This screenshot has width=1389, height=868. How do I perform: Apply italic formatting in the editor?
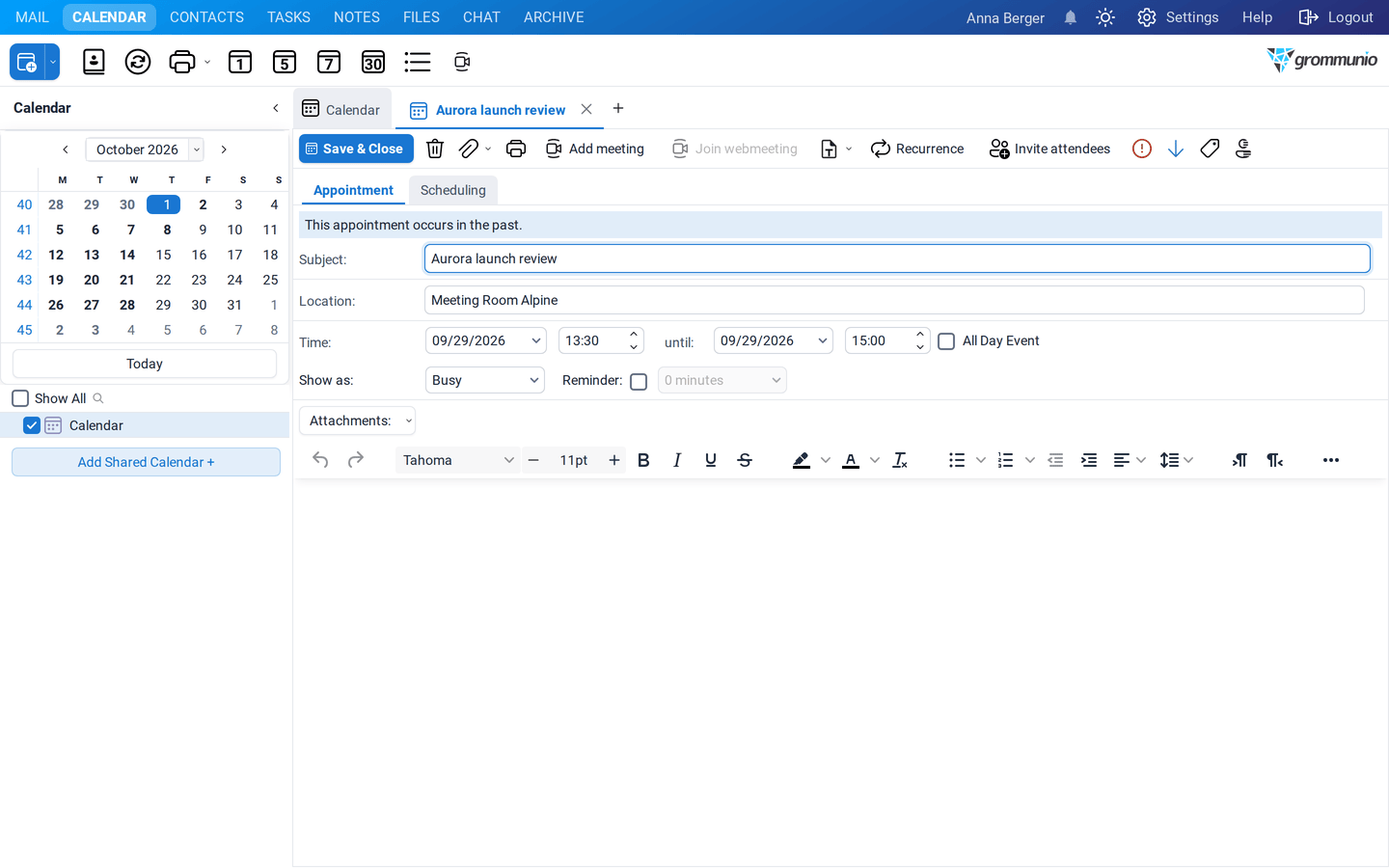677,460
